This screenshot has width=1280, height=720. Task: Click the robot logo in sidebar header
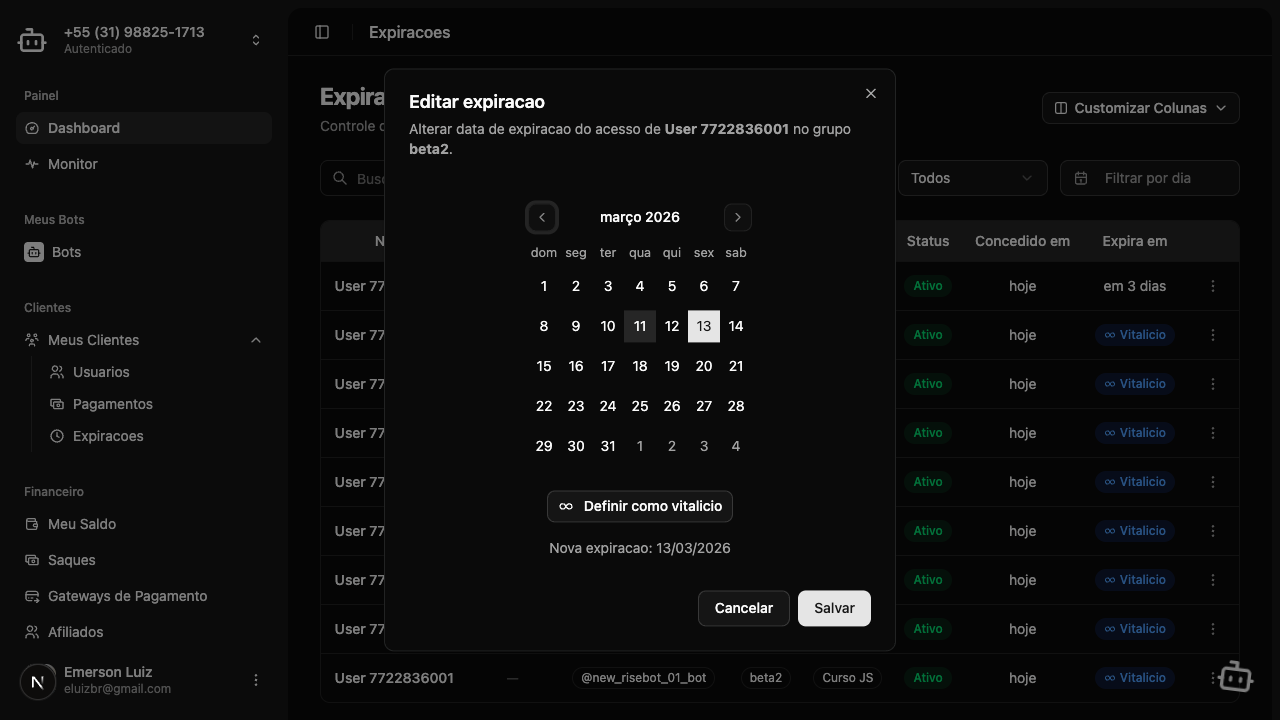(x=32, y=40)
